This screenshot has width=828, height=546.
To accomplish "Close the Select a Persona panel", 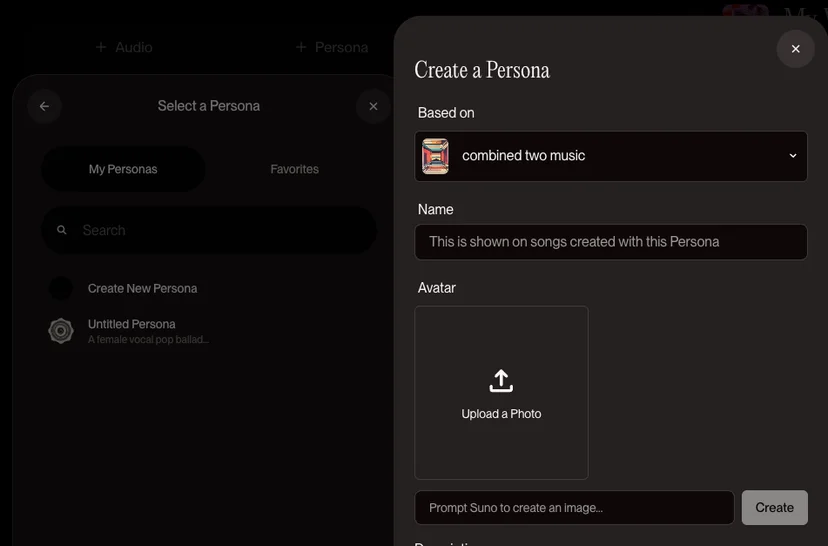I will click(x=373, y=106).
